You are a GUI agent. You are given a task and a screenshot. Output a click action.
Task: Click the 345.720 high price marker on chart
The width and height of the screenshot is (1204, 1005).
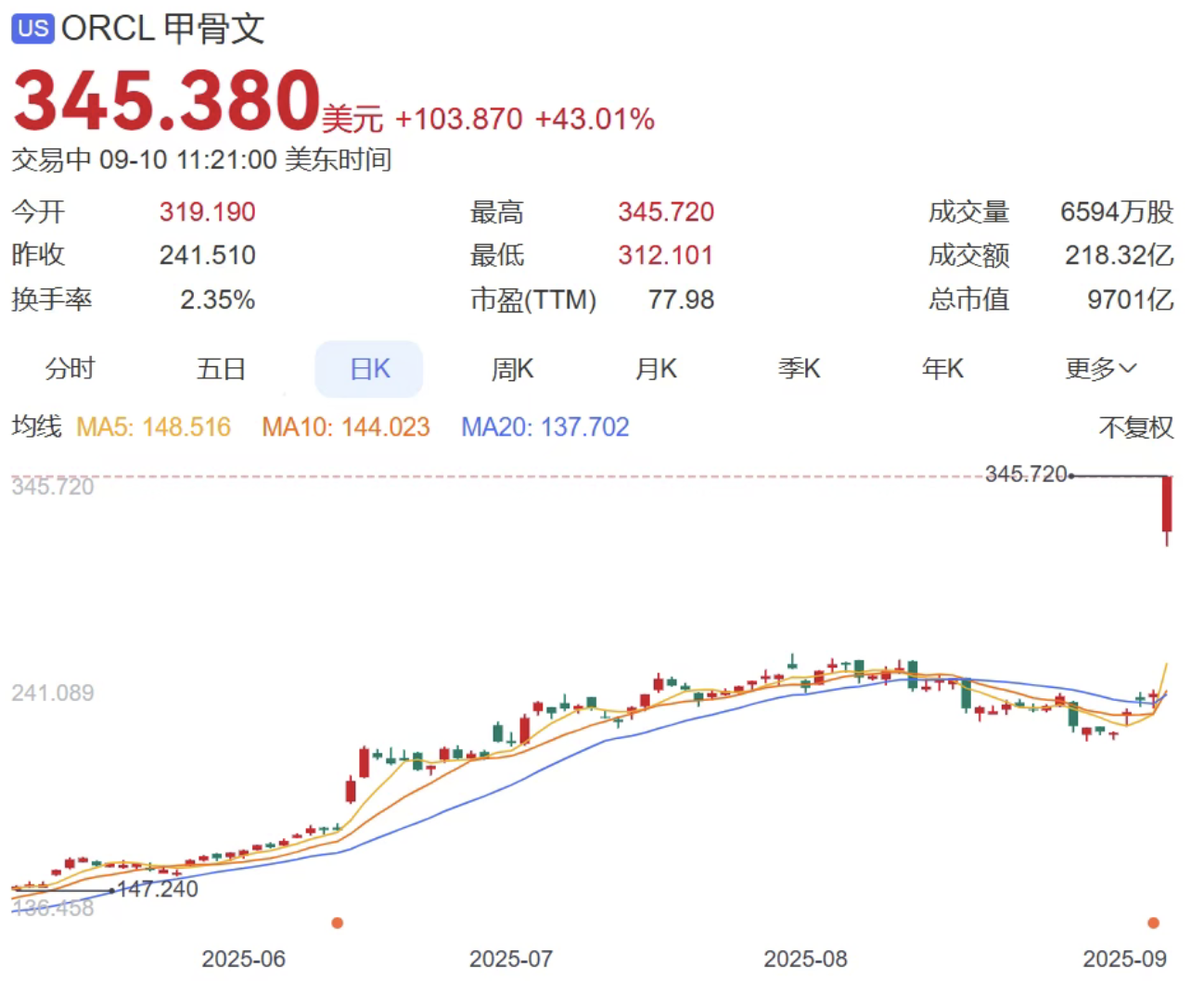(1026, 475)
